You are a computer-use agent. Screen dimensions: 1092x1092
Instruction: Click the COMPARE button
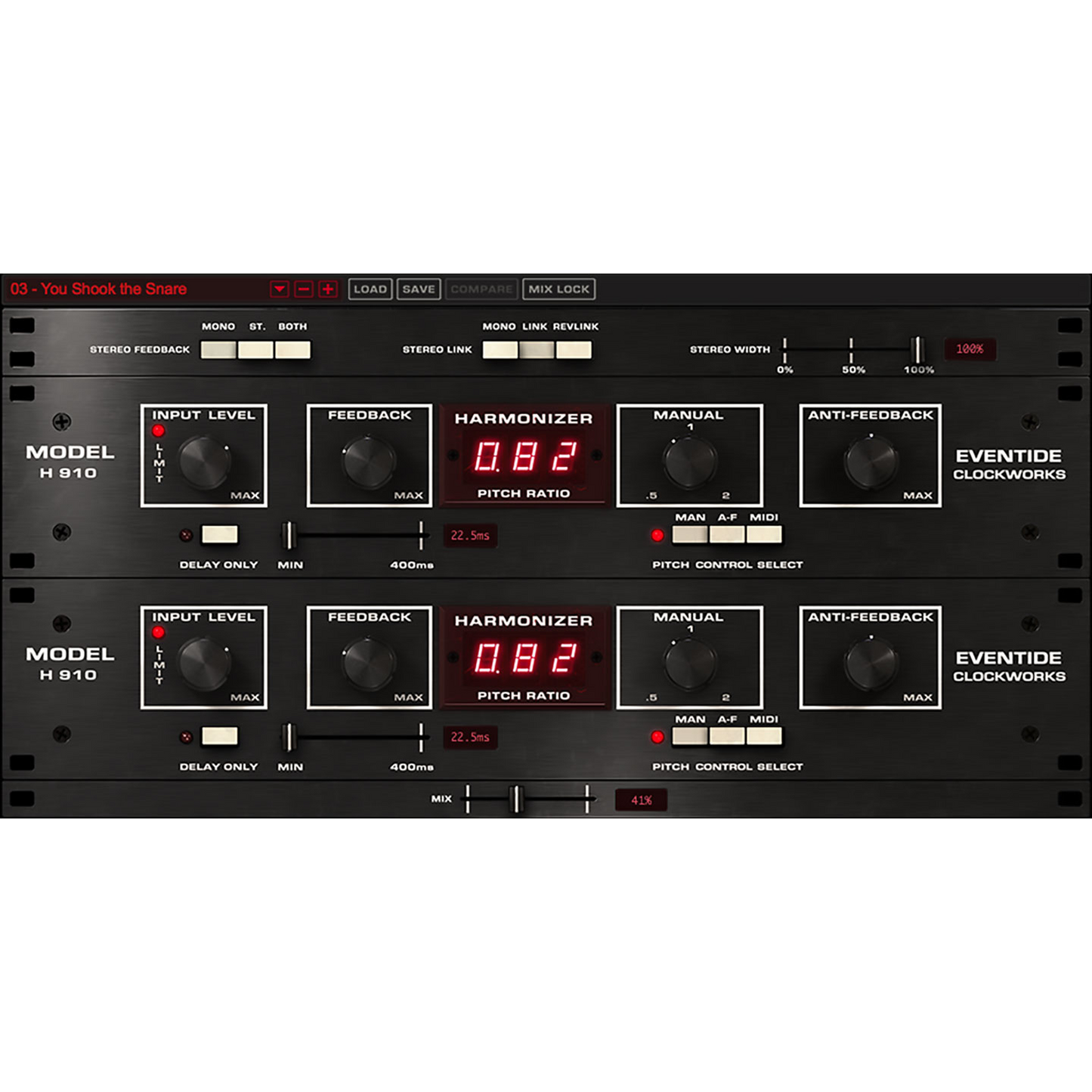pos(481,289)
